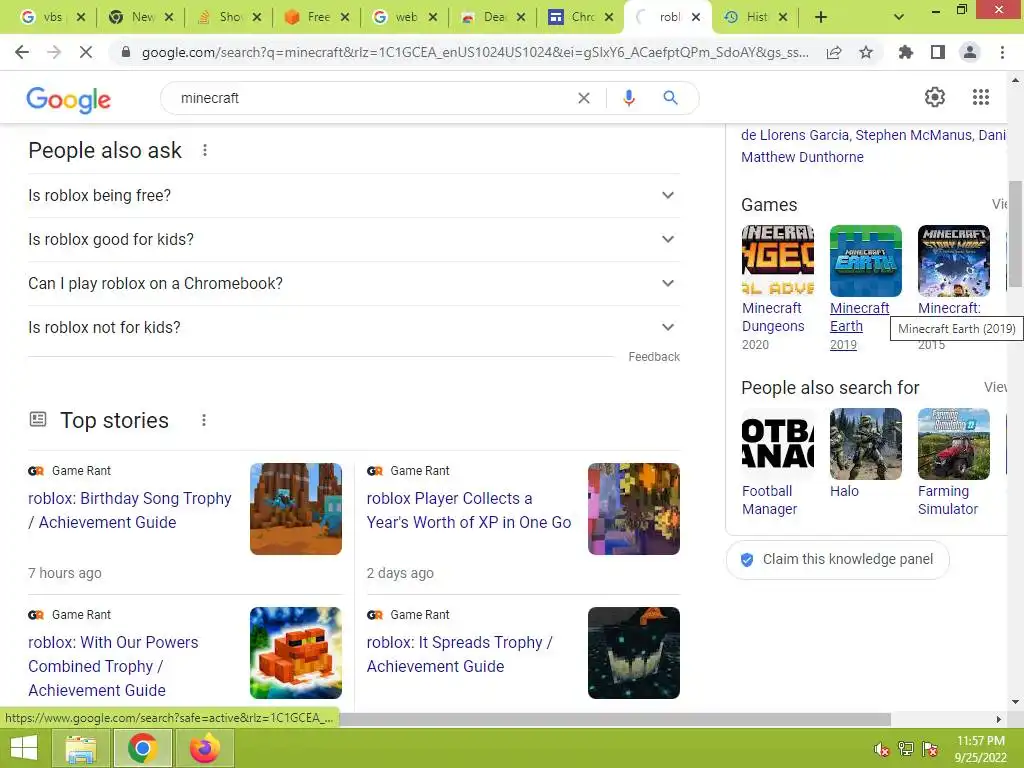1024x768 pixels.
Task: Start voice search with the microphone
Action: click(x=629, y=98)
